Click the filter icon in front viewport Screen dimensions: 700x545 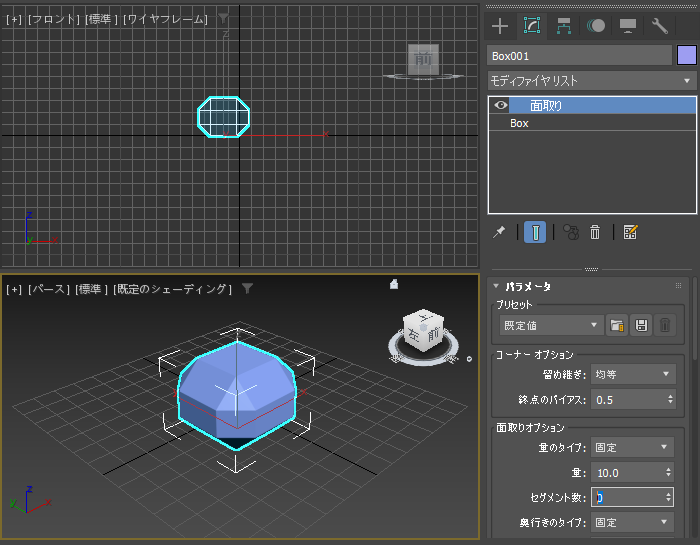click(x=223, y=19)
